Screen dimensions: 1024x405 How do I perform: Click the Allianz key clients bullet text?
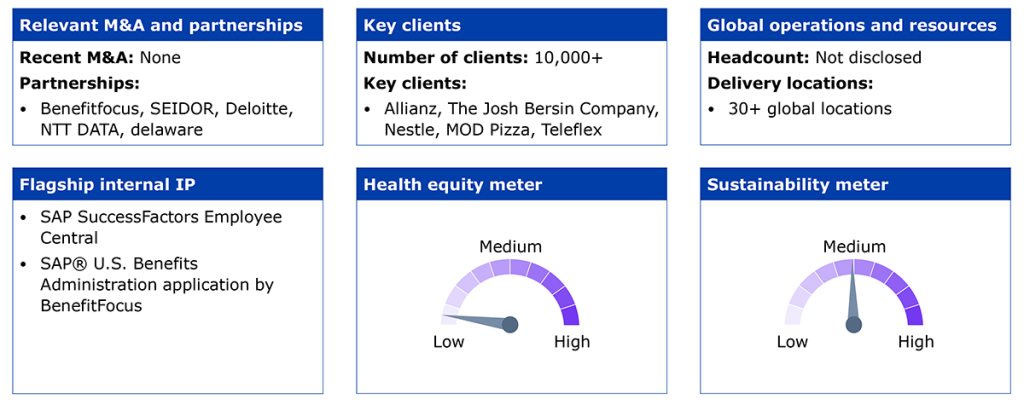tap(511, 119)
